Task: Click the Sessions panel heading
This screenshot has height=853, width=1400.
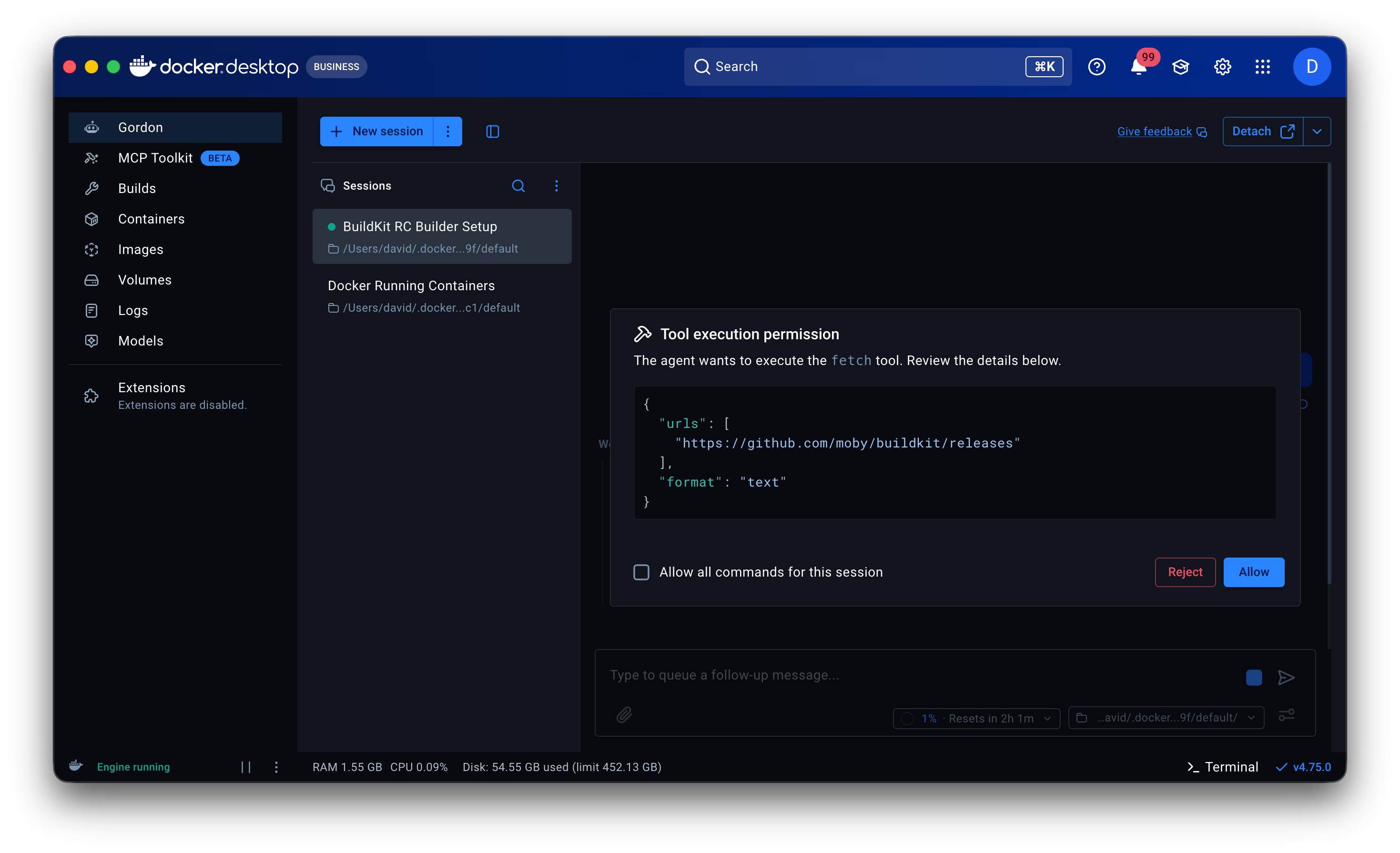Action: click(x=367, y=186)
